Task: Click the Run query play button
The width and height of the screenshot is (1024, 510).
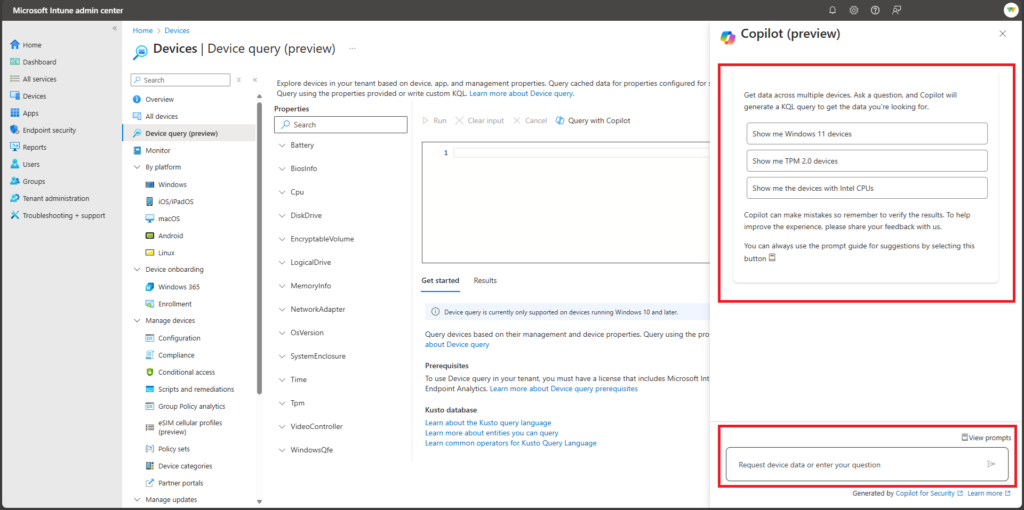Action: click(x=434, y=121)
